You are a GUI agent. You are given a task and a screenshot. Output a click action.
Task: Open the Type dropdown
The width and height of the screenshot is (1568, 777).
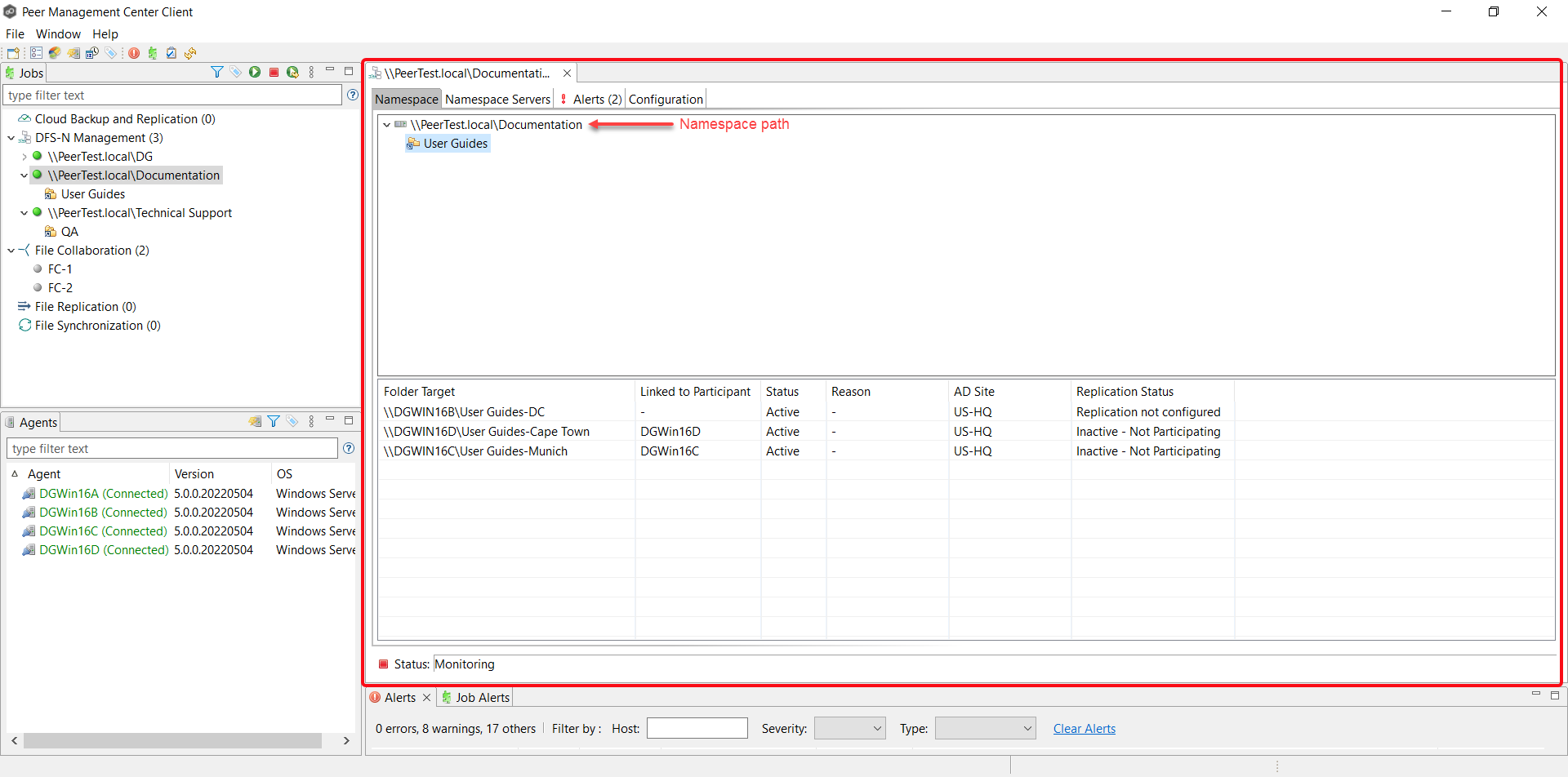click(x=986, y=728)
